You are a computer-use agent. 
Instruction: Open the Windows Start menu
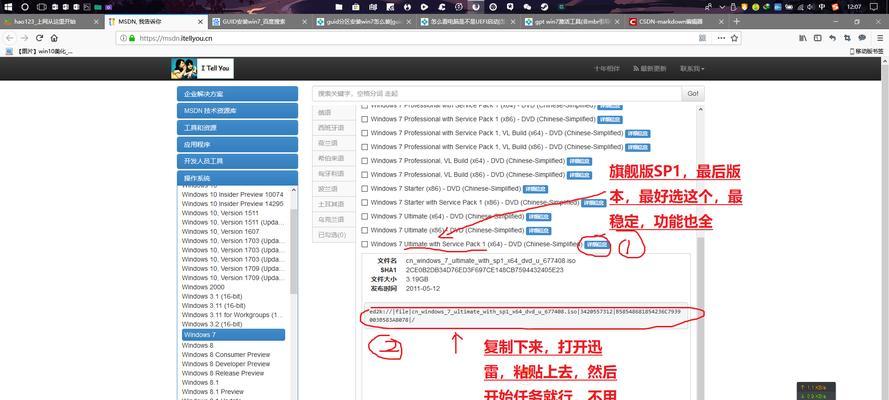[9, 7]
